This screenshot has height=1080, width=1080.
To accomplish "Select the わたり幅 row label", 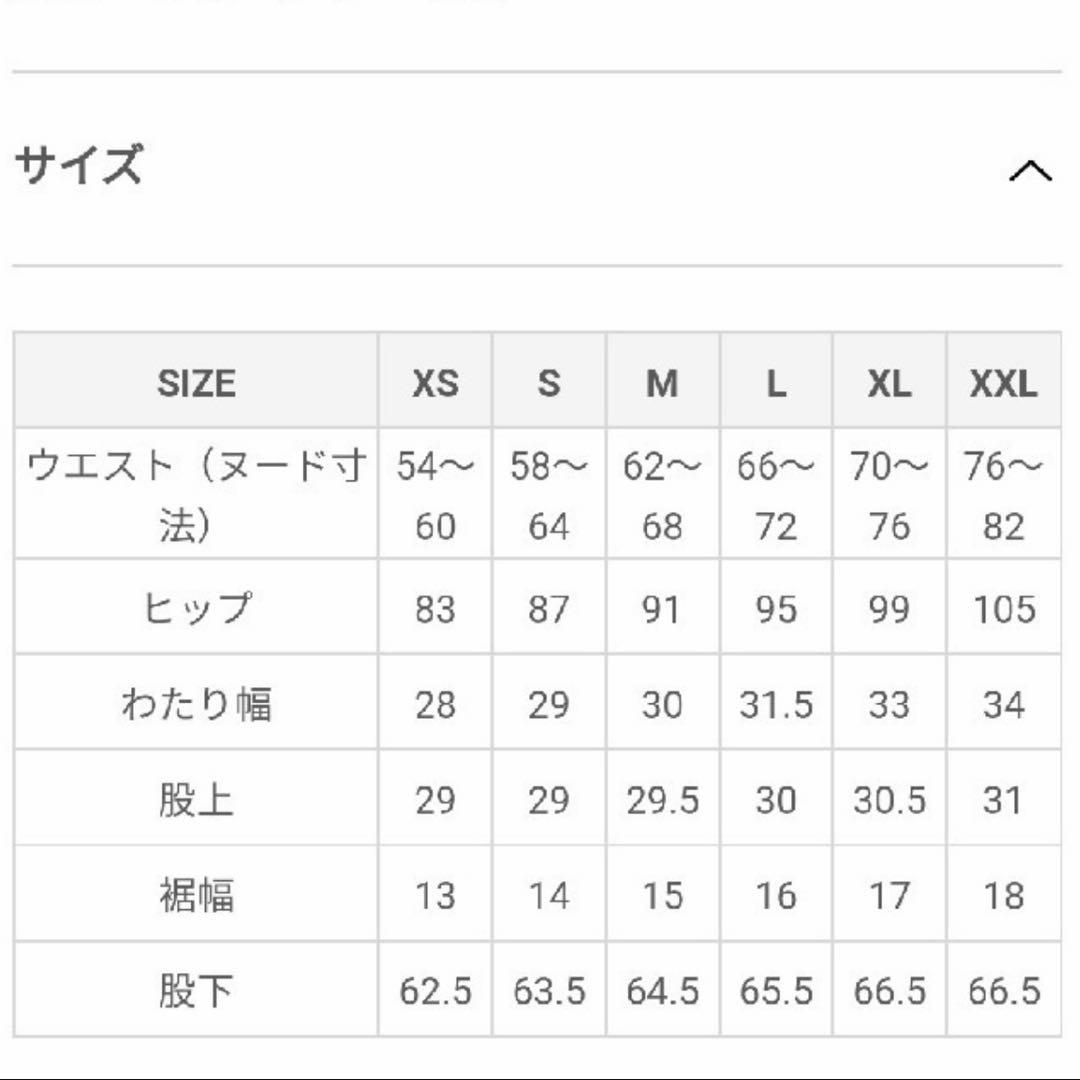I will (x=196, y=704).
